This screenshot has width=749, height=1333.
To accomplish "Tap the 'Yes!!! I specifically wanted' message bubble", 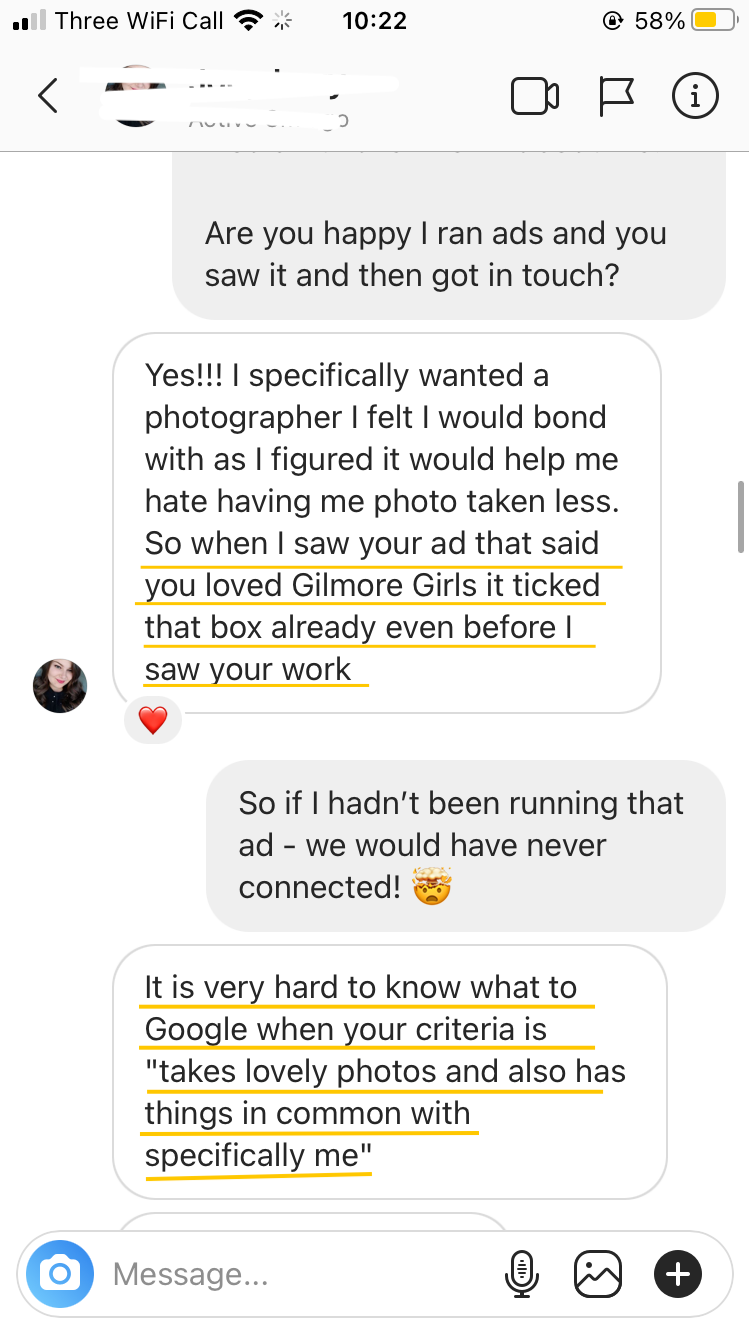I will coord(387,522).
